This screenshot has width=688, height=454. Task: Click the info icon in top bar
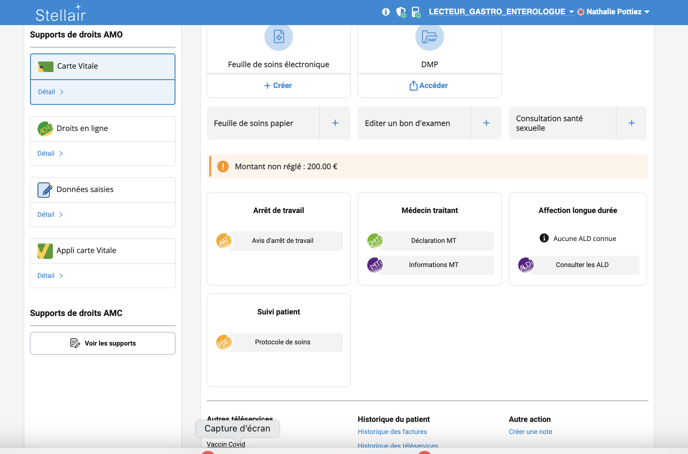(386, 12)
